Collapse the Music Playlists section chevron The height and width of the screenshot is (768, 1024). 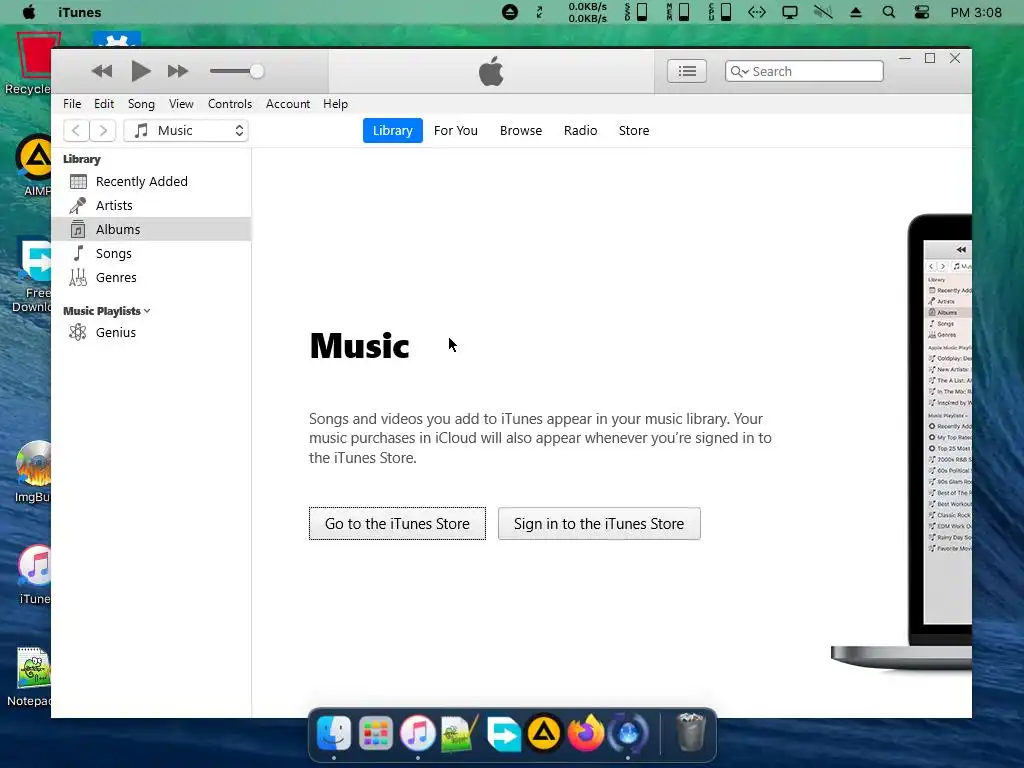click(x=147, y=311)
